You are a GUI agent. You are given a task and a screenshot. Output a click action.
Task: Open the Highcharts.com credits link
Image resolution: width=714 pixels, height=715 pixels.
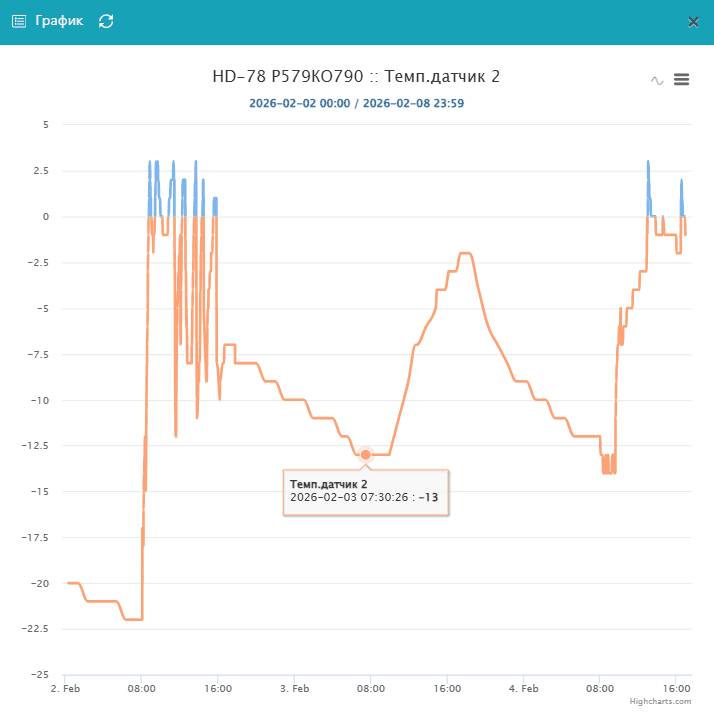pyautogui.click(x=660, y=702)
